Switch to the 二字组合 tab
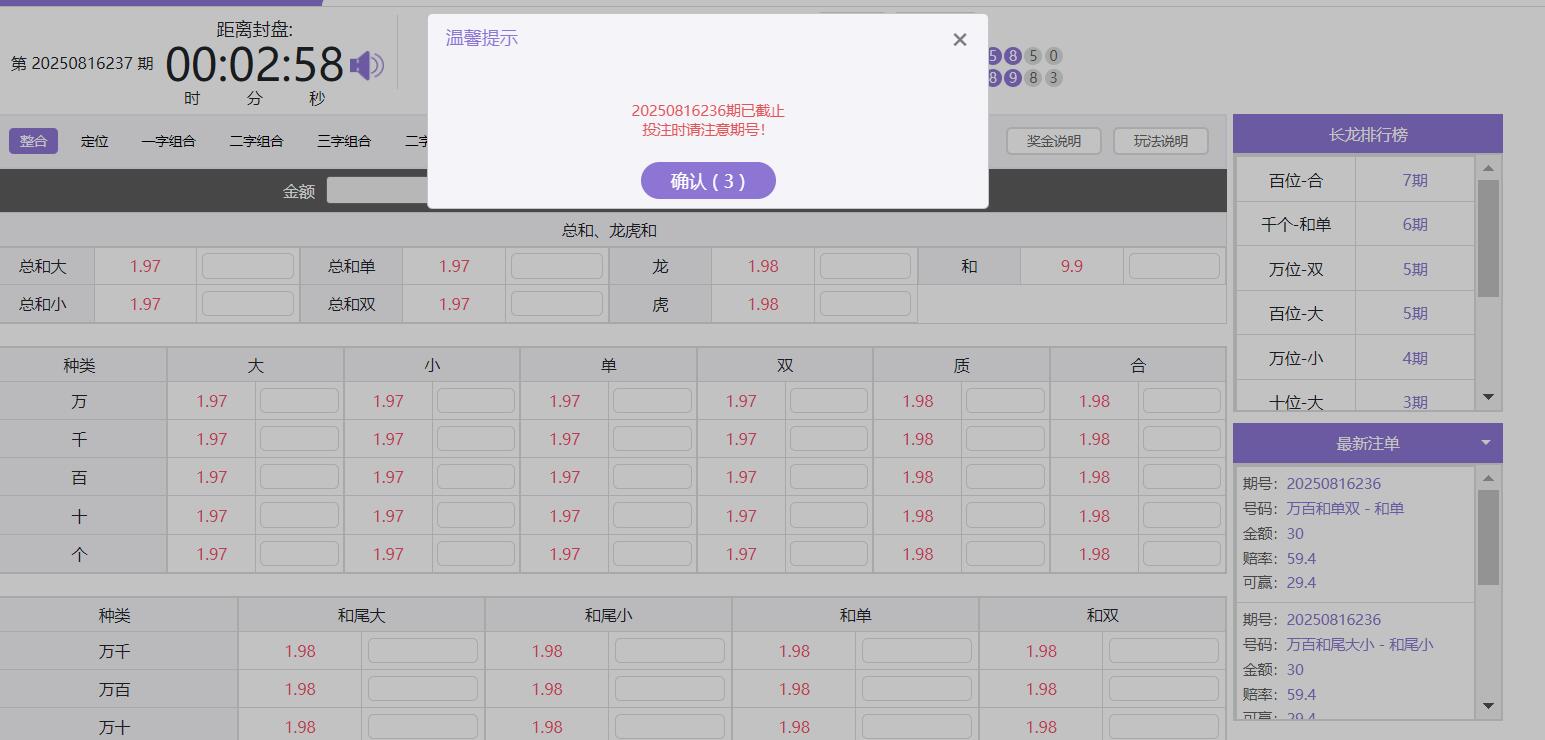The height and width of the screenshot is (740, 1545). (x=256, y=141)
